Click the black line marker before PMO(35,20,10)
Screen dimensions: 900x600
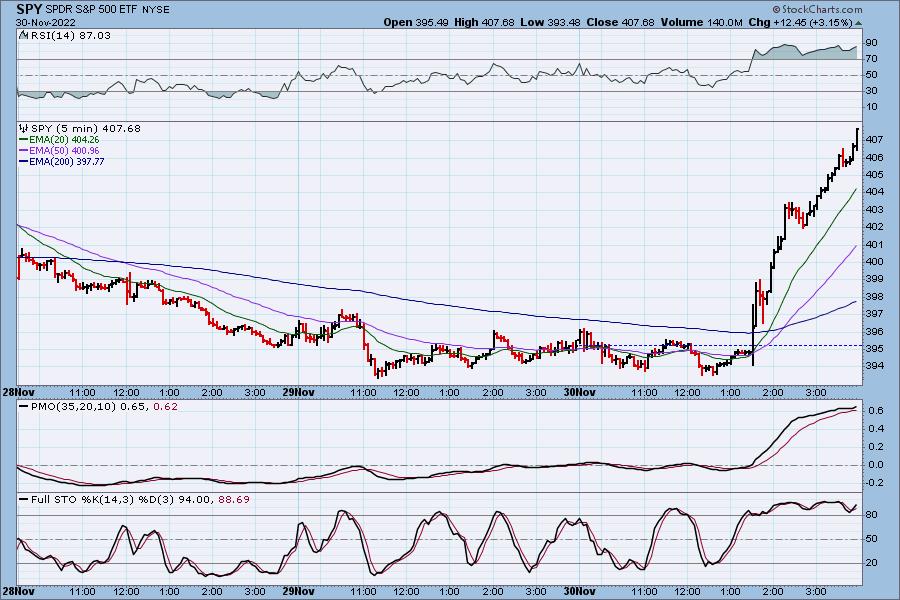24,407
